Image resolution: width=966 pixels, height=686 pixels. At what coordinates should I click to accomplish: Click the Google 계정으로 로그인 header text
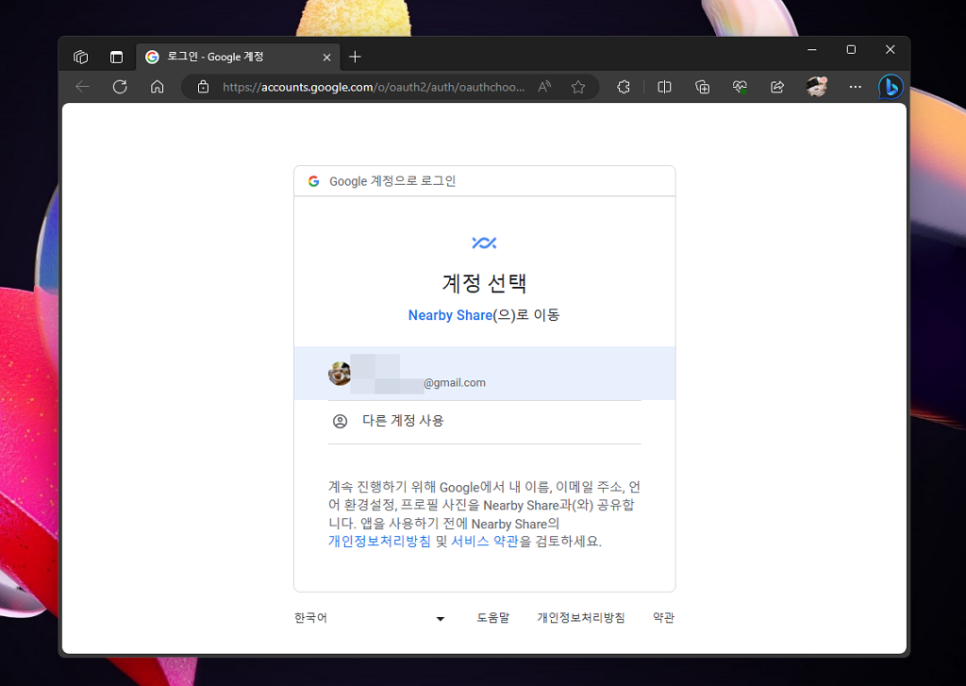pyautogui.click(x=392, y=181)
